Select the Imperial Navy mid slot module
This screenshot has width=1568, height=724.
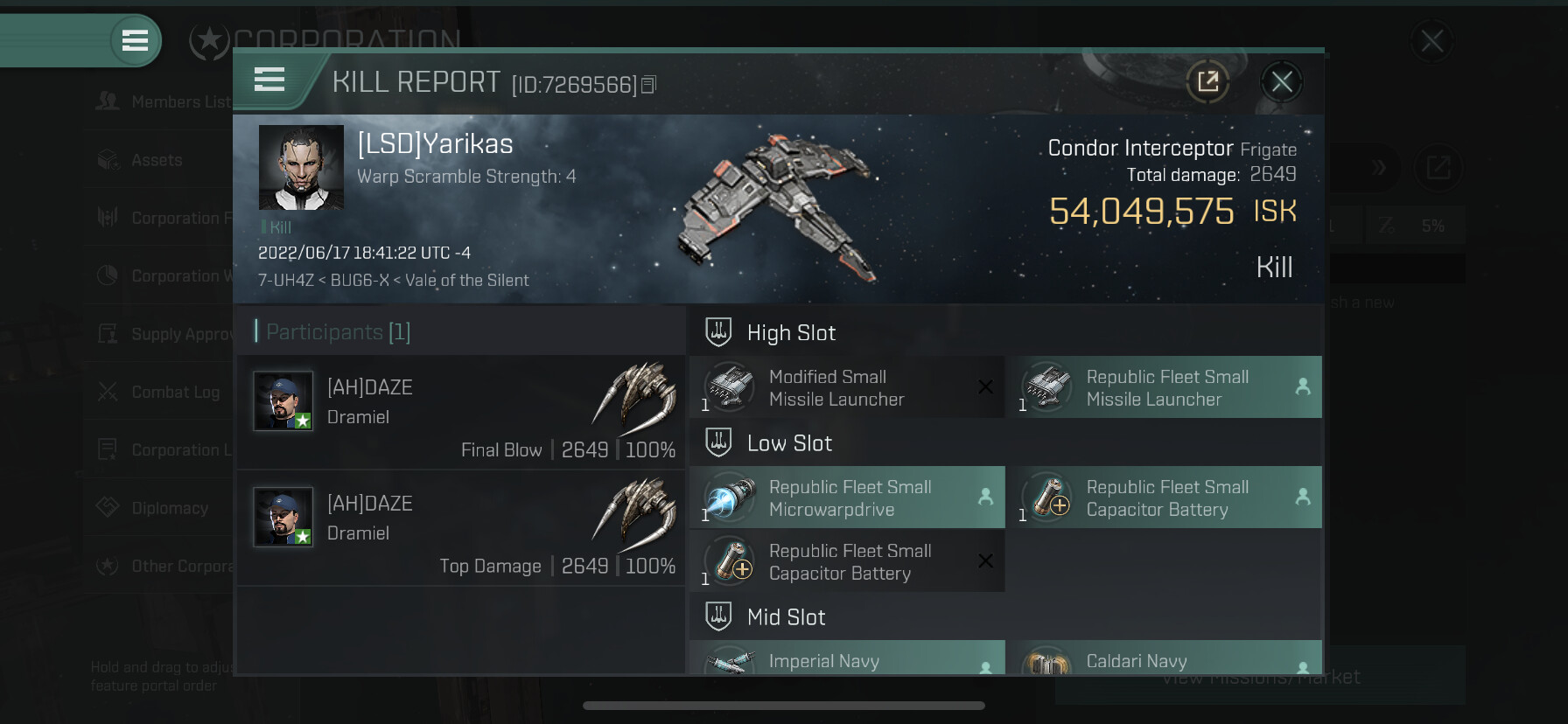(847, 658)
